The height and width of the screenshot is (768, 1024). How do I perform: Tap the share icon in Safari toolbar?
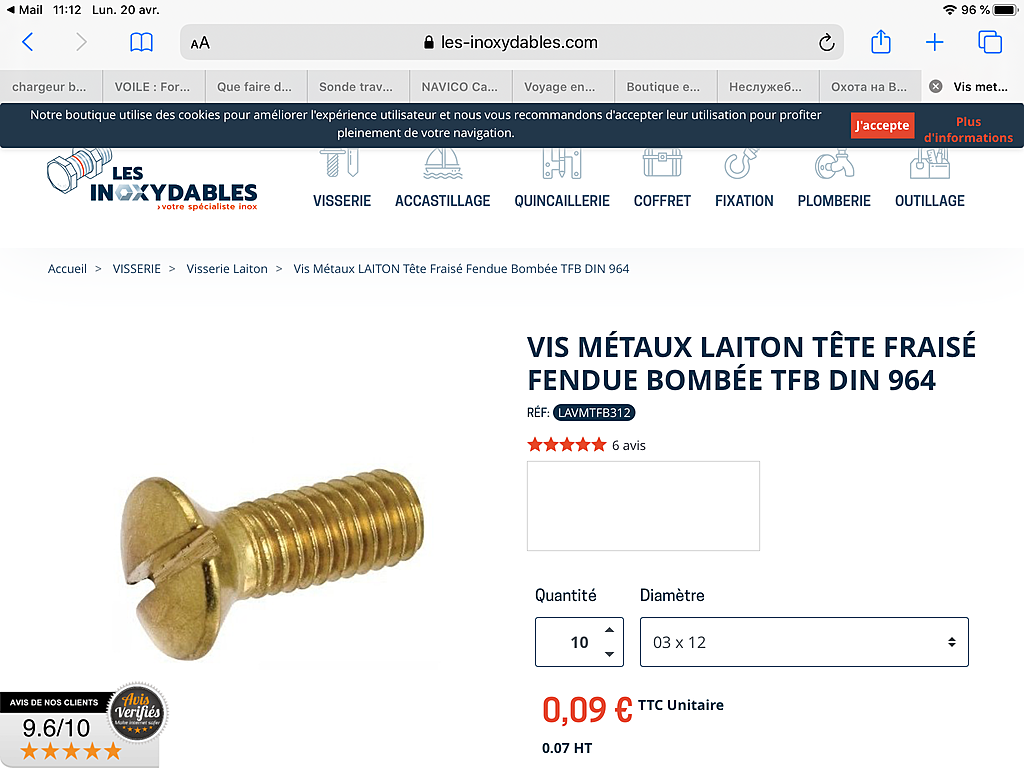[881, 42]
